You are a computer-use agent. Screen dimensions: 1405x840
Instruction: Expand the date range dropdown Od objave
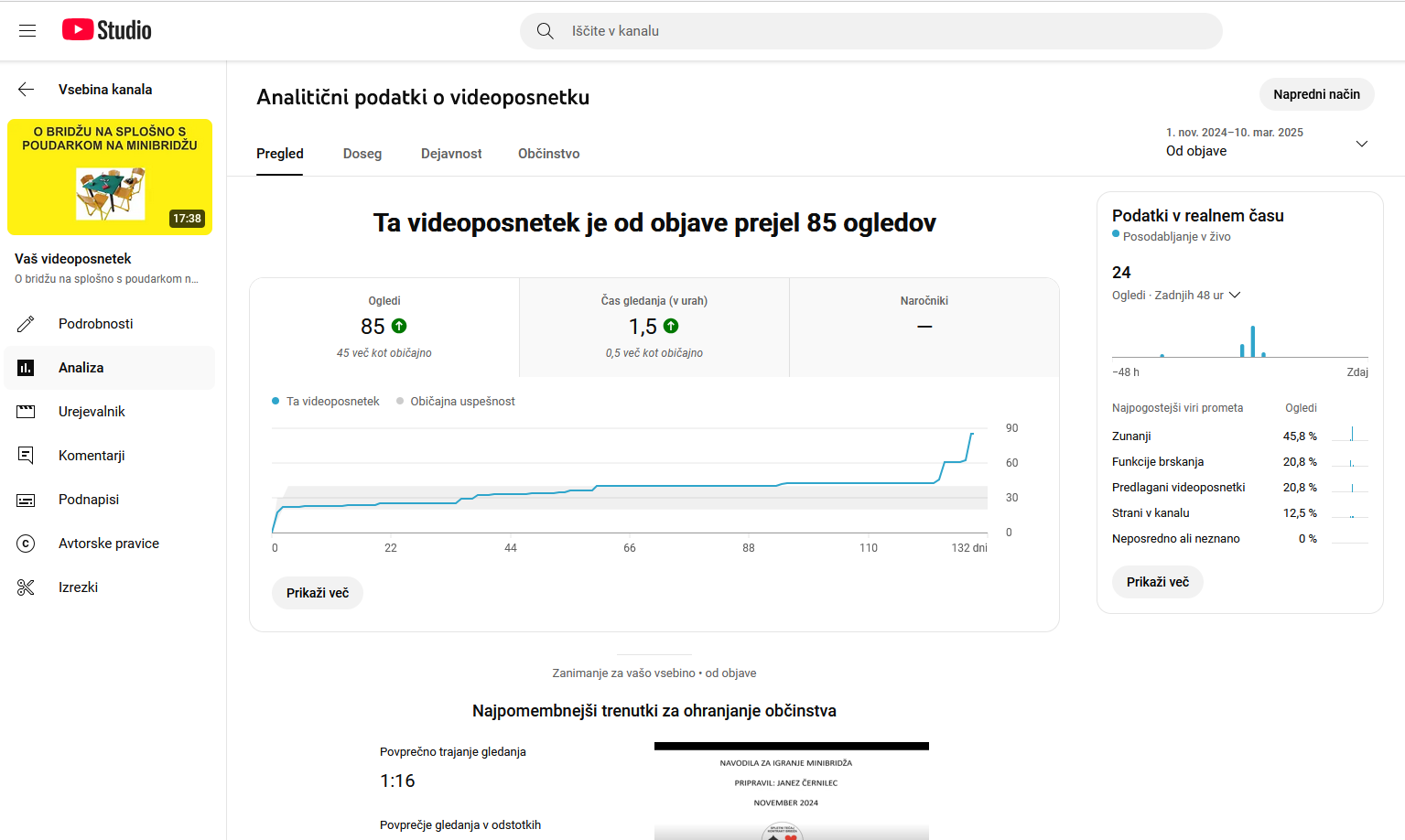click(x=1361, y=144)
